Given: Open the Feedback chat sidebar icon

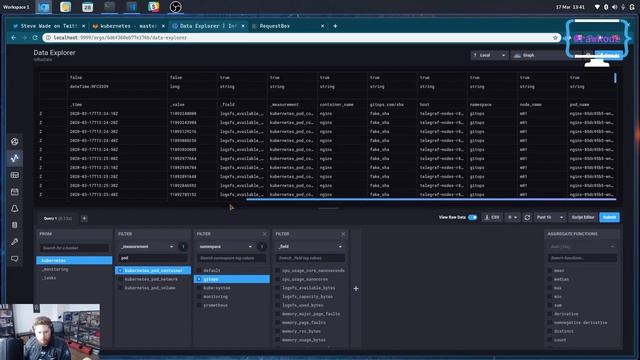Looking at the screenshot, I should point(15,259).
